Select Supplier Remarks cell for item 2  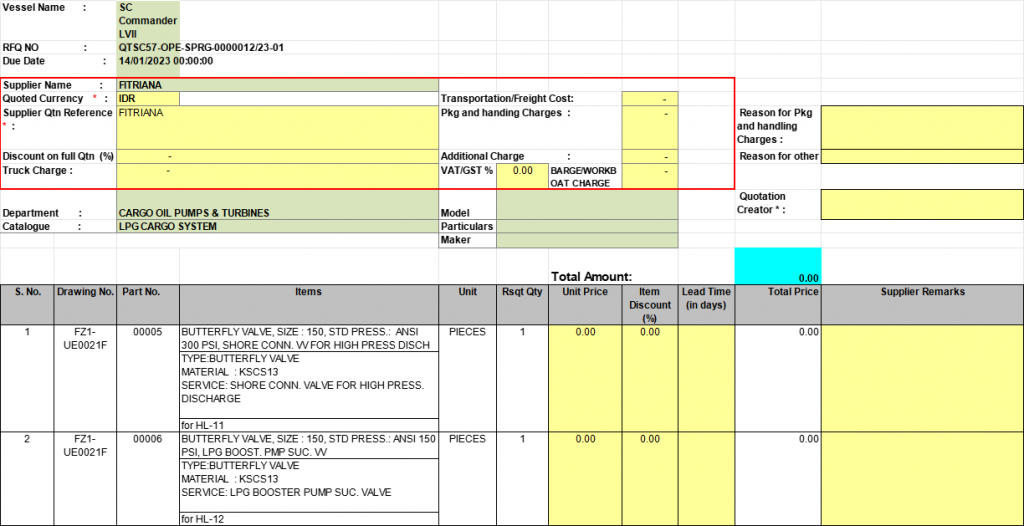point(921,478)
